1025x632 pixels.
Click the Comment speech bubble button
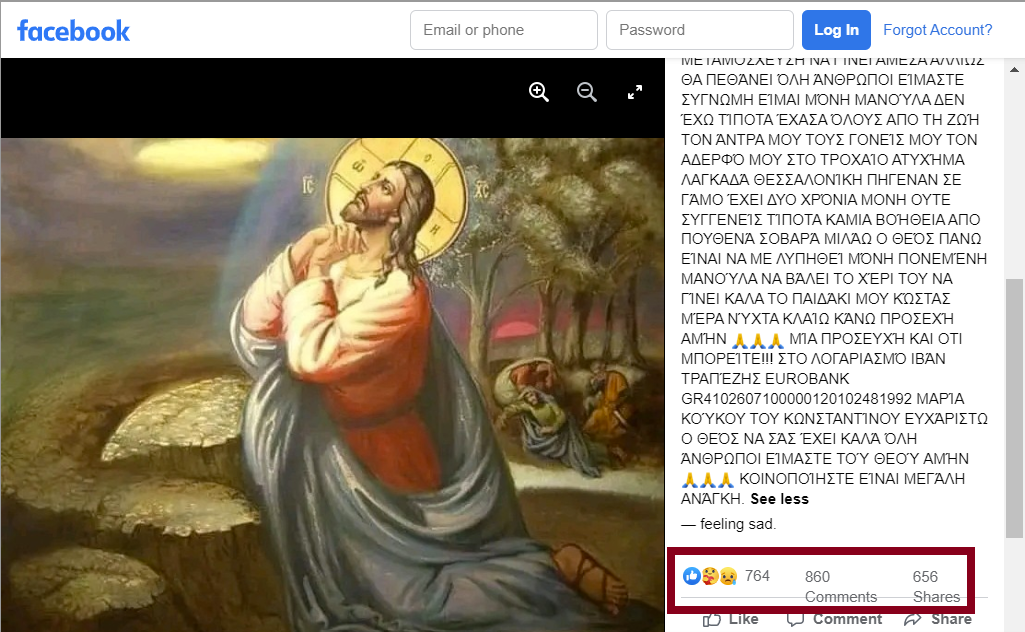[834, 619]
